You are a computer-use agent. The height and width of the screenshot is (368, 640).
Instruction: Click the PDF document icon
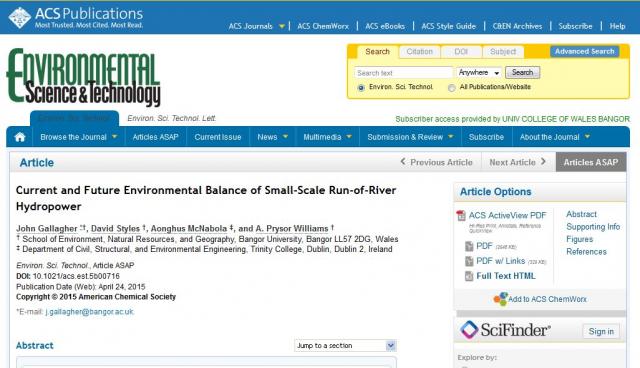469,246
